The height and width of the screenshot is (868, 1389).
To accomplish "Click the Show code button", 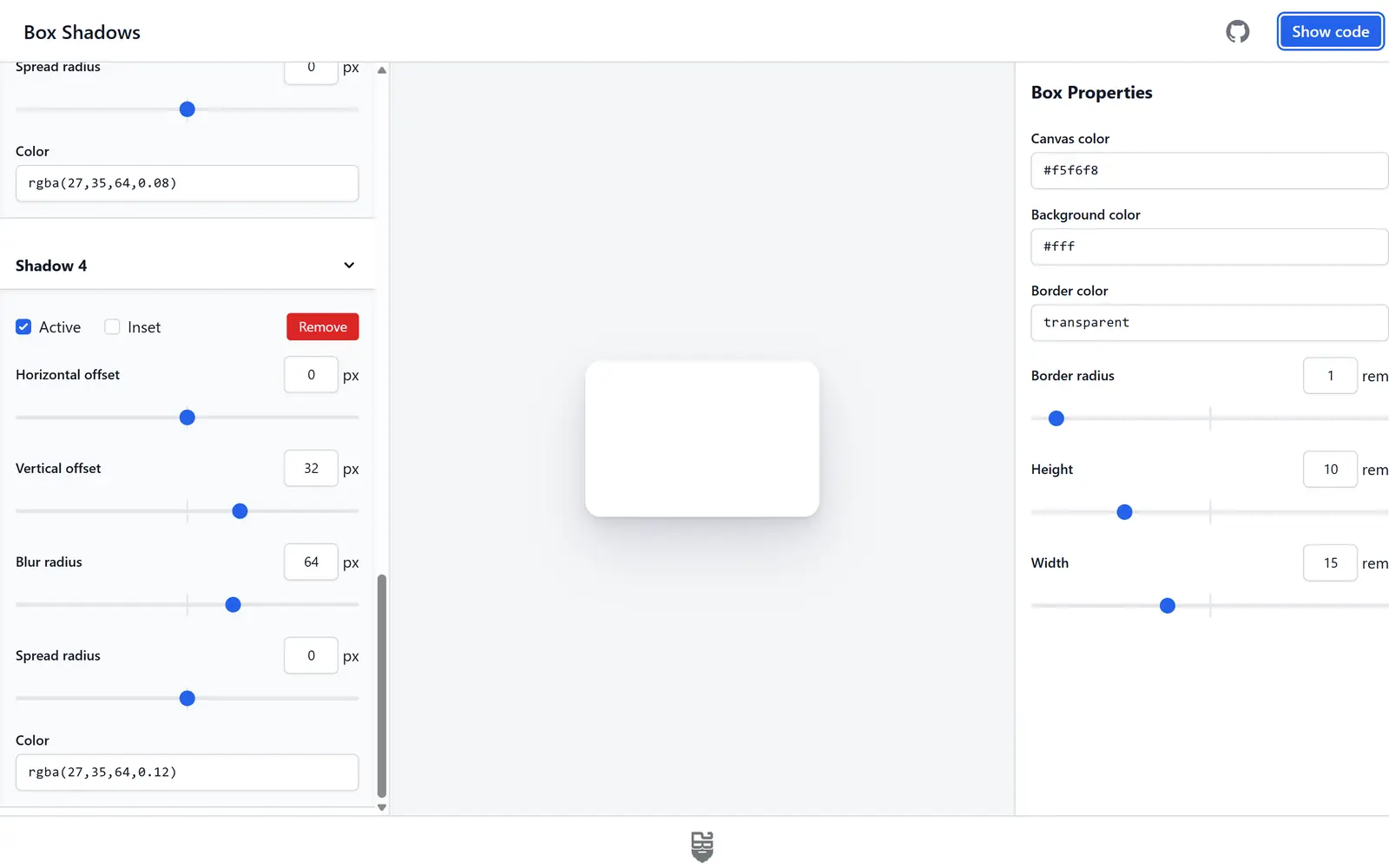I will tap(1330, 32).
